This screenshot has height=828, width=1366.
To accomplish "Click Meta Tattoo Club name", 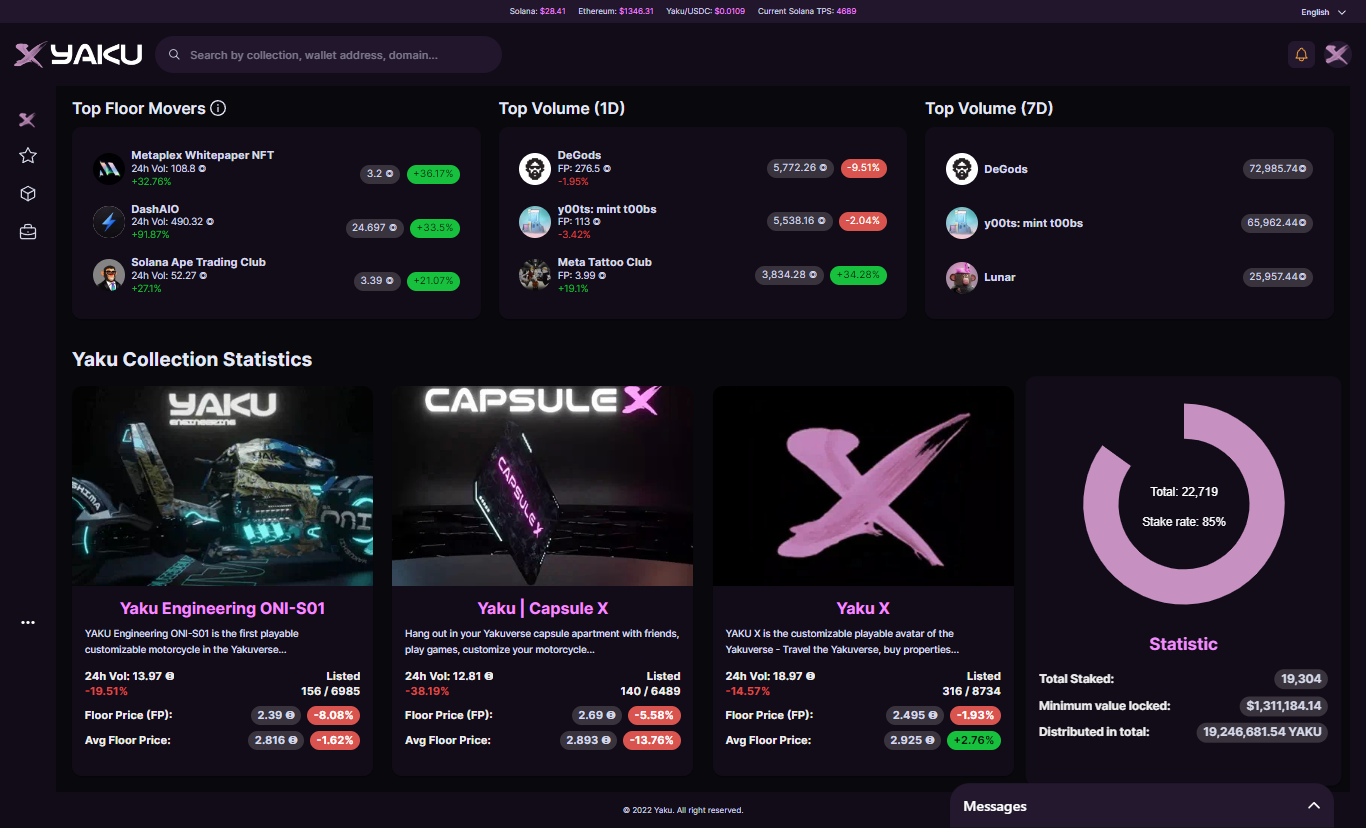I will point(604,262).
